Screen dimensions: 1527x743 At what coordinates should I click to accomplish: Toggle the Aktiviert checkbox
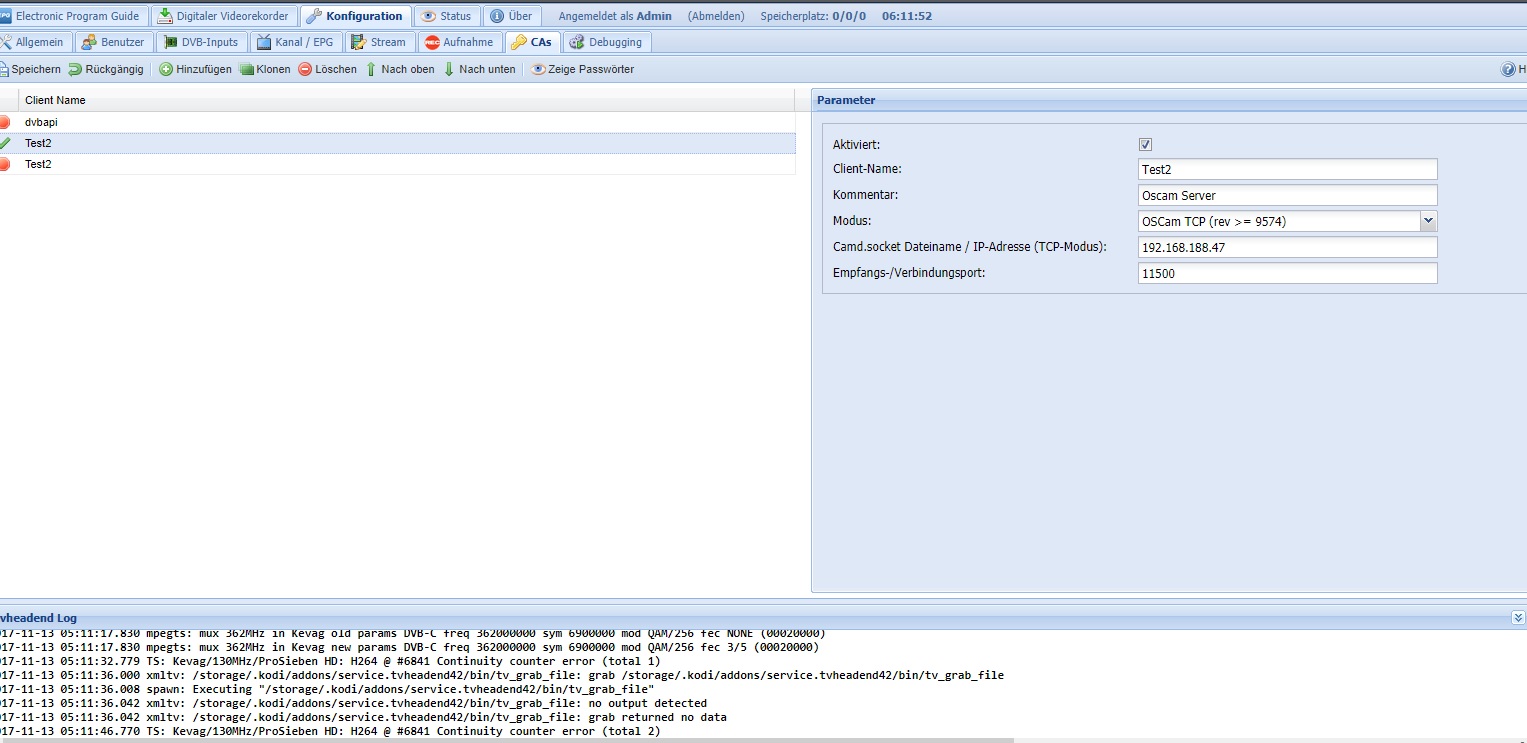click(1145, 145)
